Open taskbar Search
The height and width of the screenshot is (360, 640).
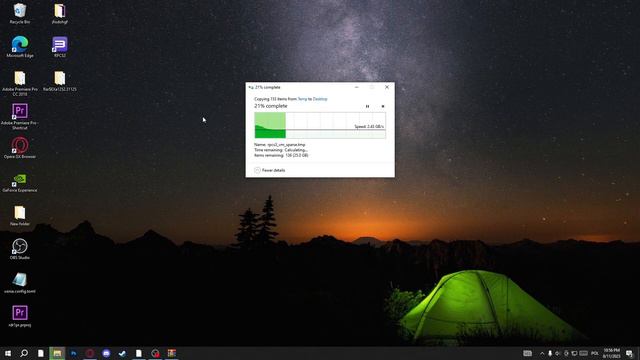click(x=24, y=353)
